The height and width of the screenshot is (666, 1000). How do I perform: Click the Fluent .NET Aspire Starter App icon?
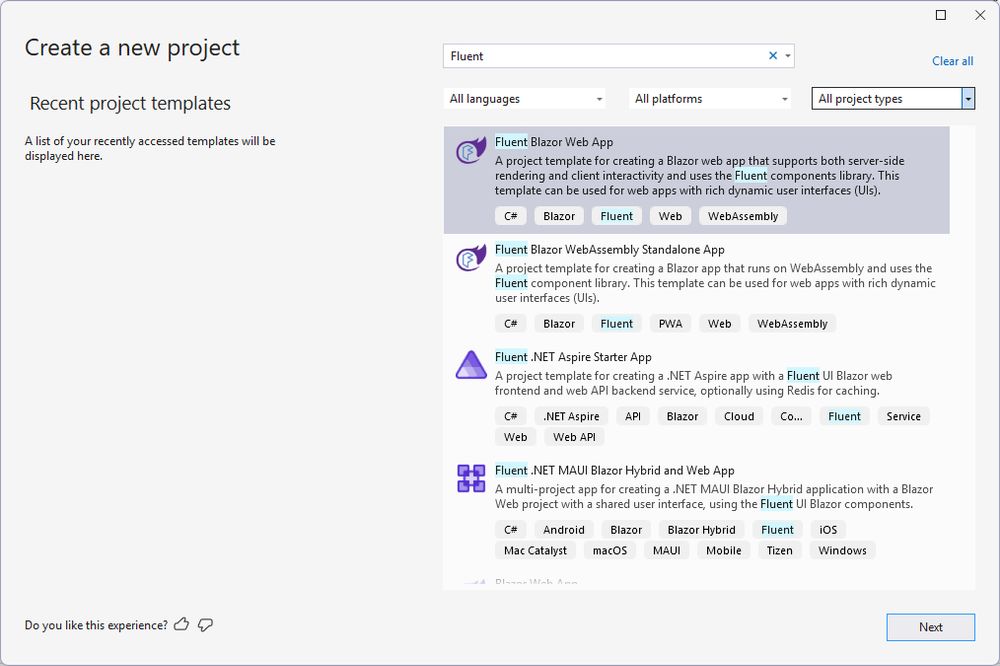click(471, 365)
